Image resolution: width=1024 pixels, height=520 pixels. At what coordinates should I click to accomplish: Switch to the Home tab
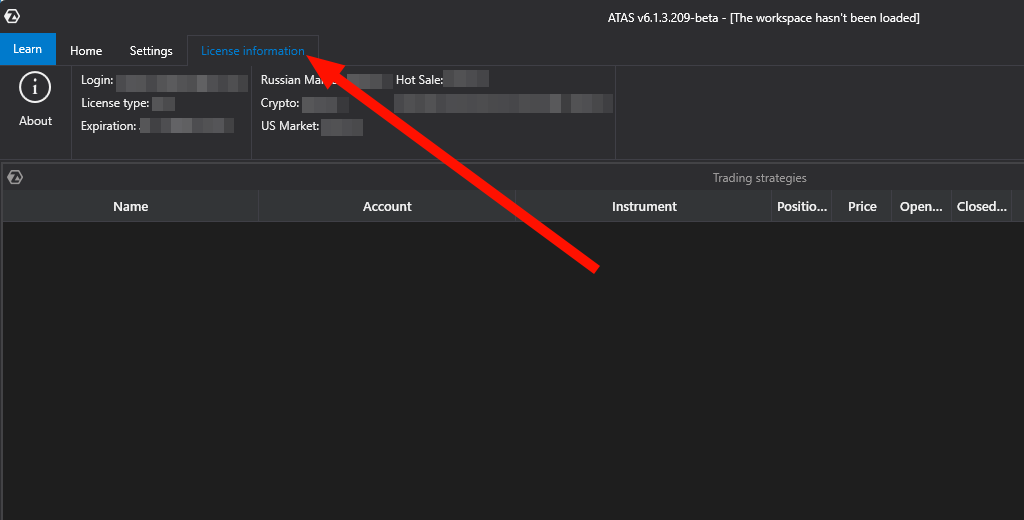click(x=86, y=50)
